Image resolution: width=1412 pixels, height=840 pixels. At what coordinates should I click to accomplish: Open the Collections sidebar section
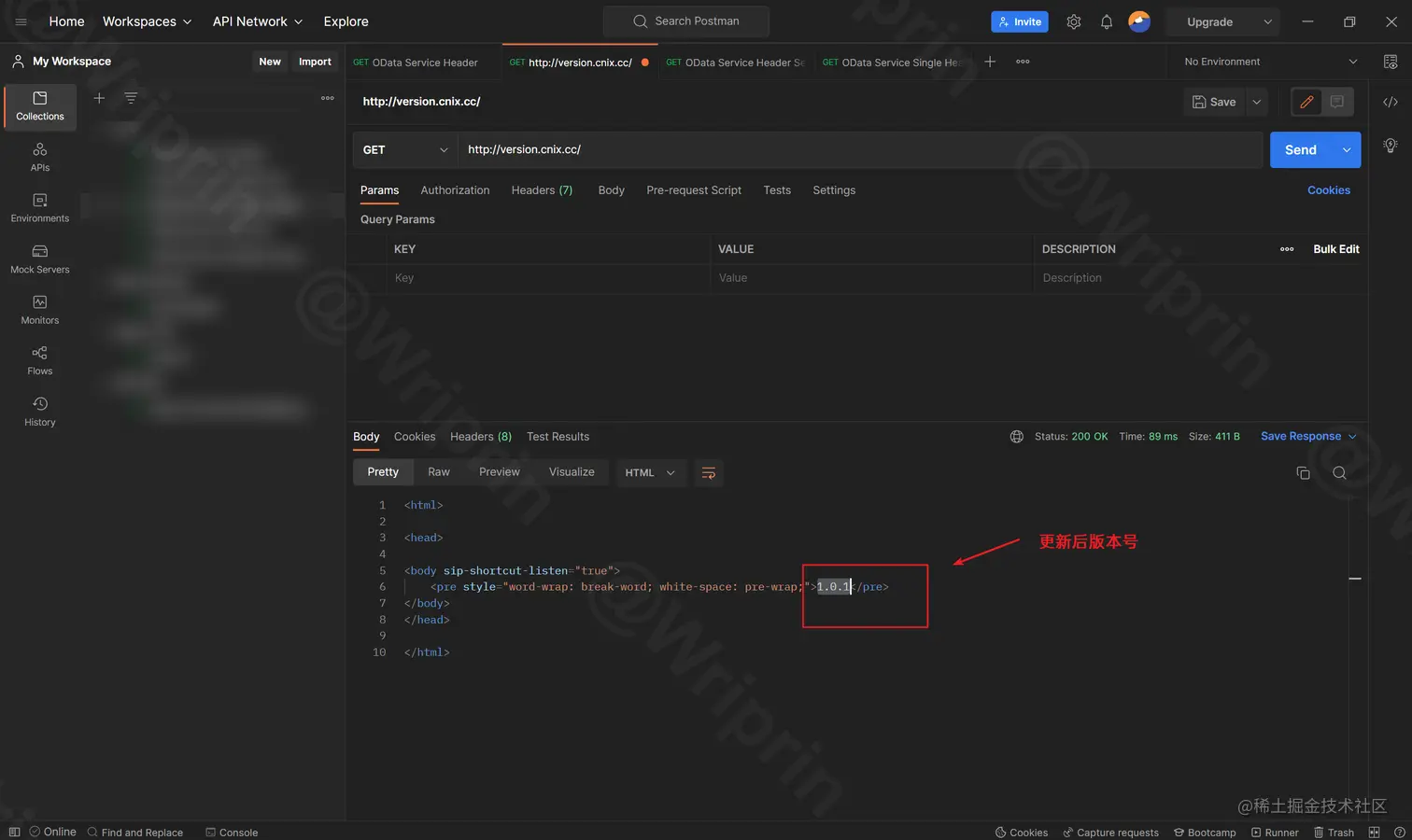pos(40,106)
